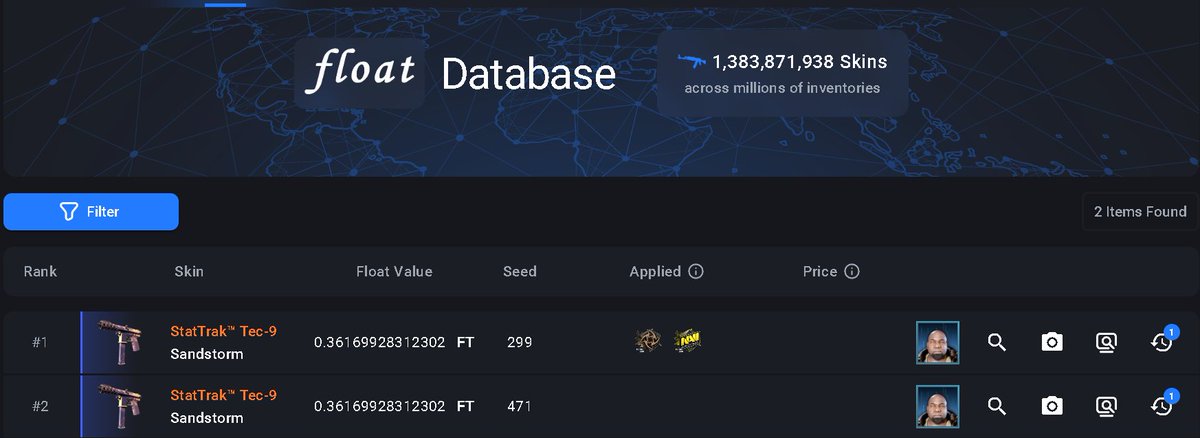Click the Rank column header

click(x=41, y=271)
